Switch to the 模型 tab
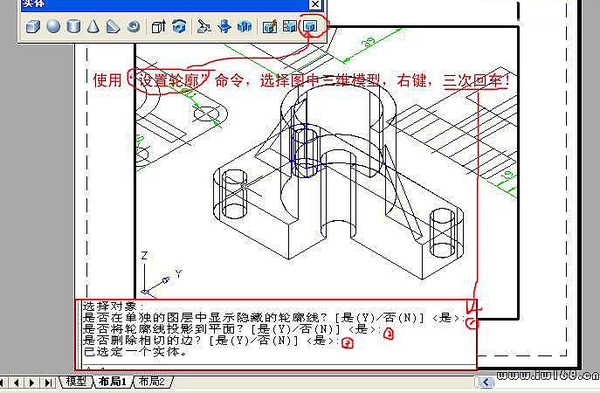The image size is (600, 393). click(76, 381)
